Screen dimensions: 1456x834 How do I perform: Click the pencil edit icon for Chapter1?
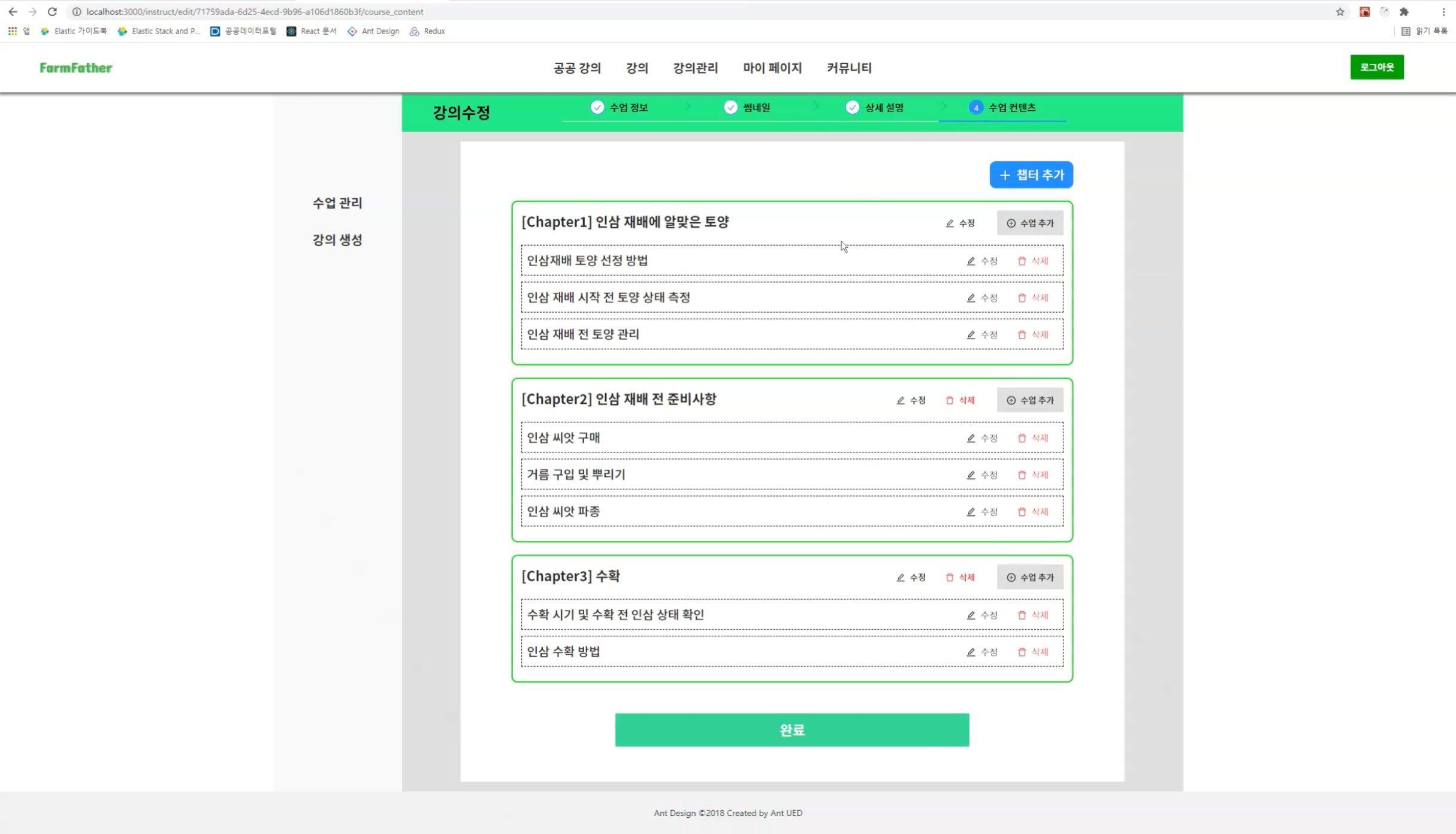(950, 223)
